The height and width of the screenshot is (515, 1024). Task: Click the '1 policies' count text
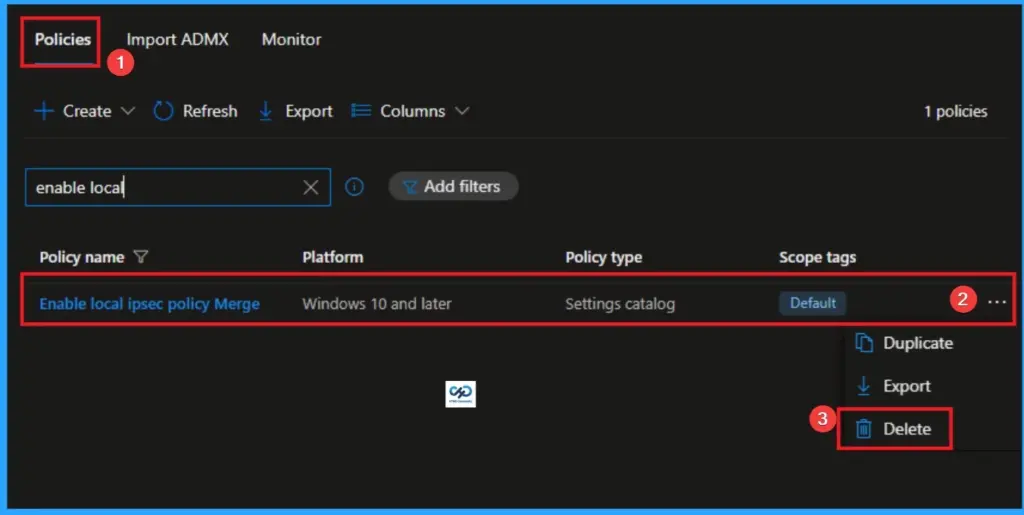[955, 112]
